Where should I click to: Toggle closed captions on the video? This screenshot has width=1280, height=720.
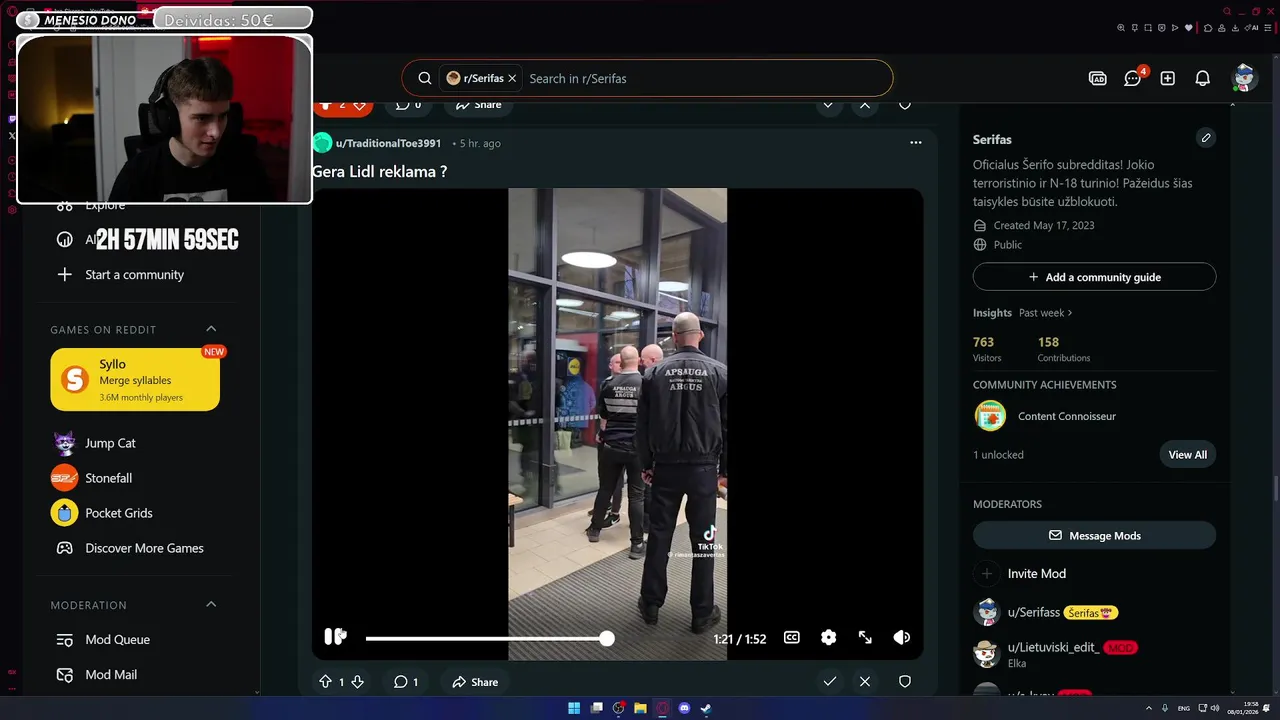coord(792,637)
